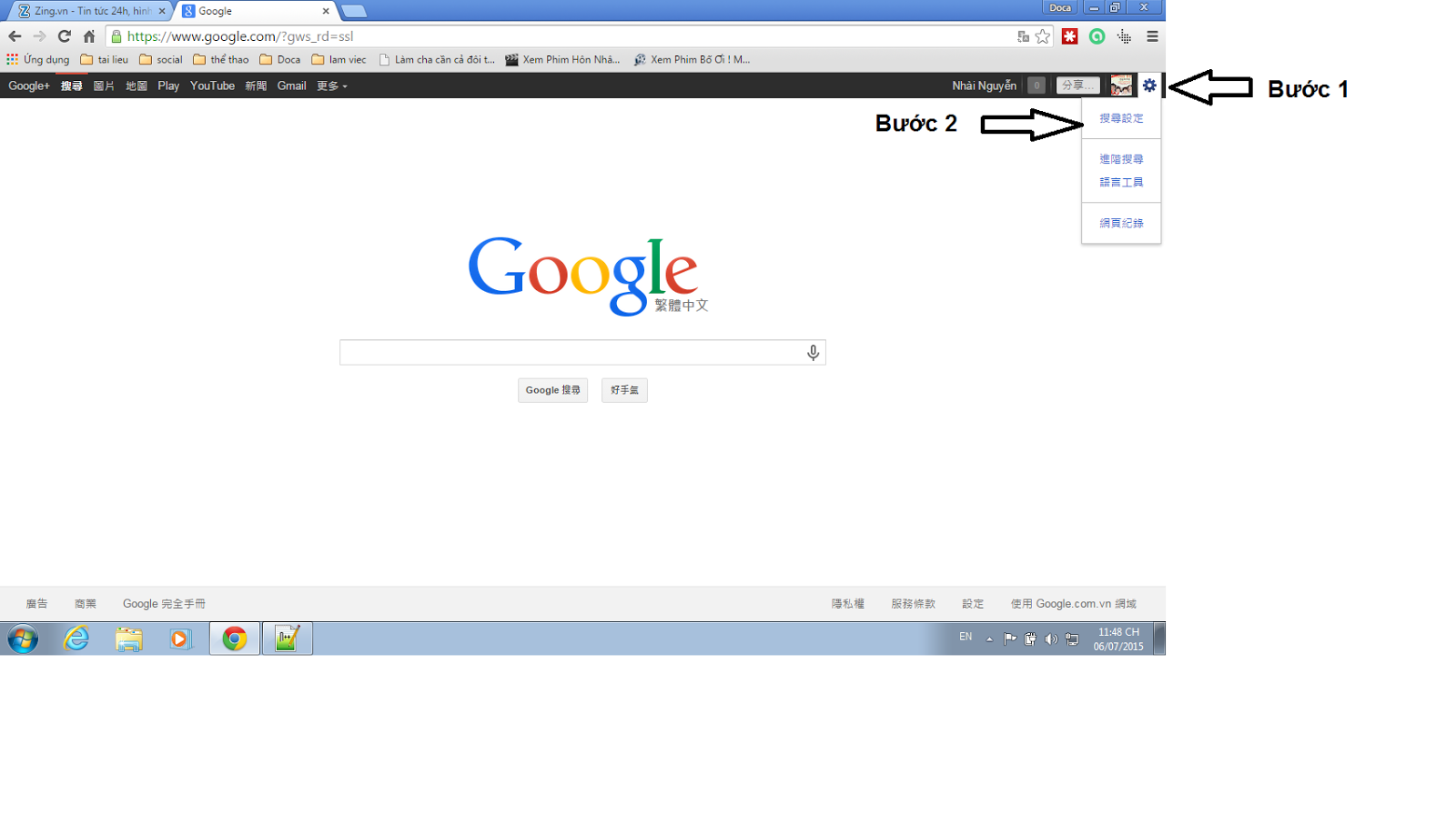This screenshot has height=814, width=1456.
Task: Go to the home page icon
Action: 89,36
